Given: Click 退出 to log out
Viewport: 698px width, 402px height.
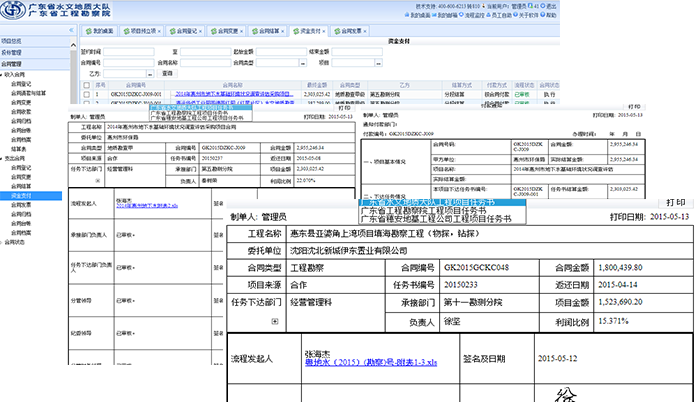Looking at the screenshot, I should pyautogui.click(x=549, y=6).
